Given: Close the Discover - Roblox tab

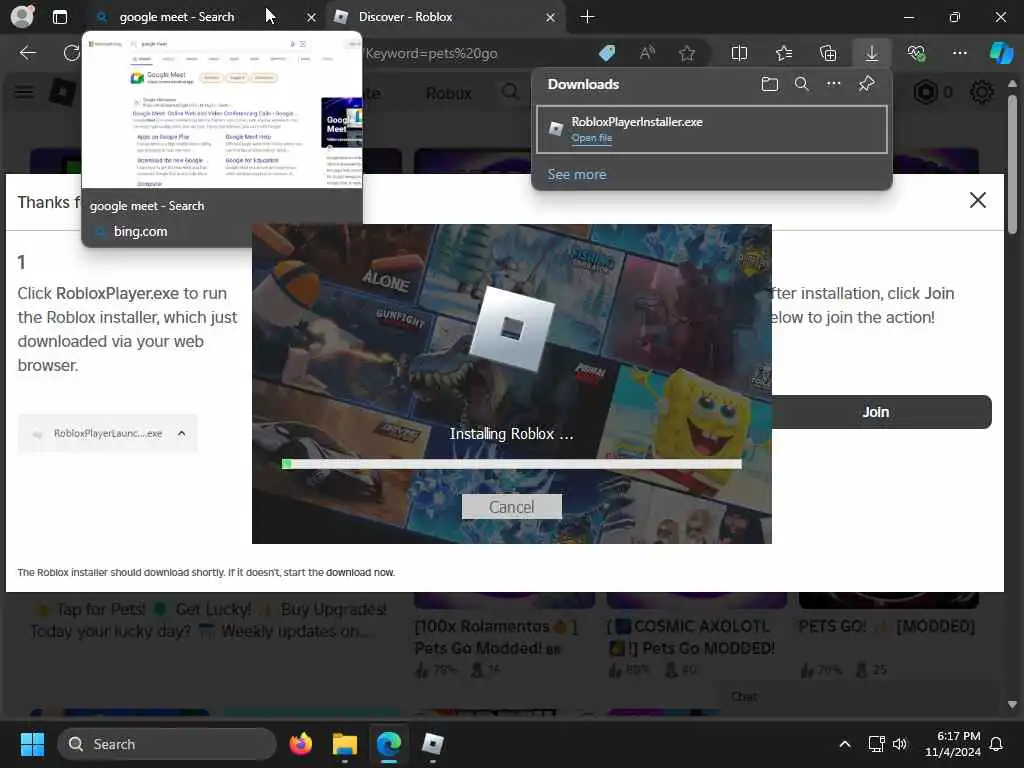Looking at the screenshot, I should click(550, 18).
